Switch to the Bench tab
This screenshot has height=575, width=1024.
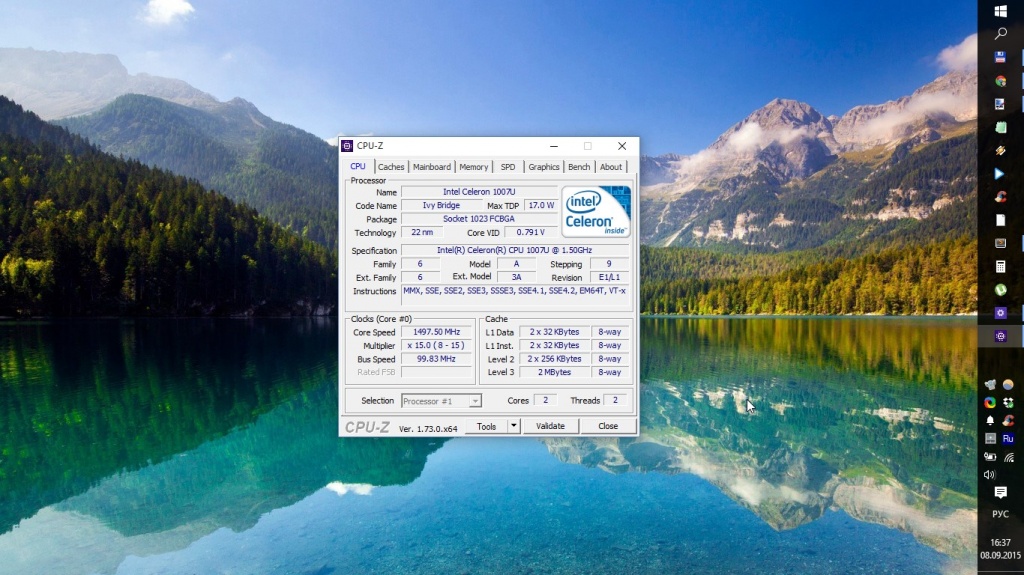(579, 167)
